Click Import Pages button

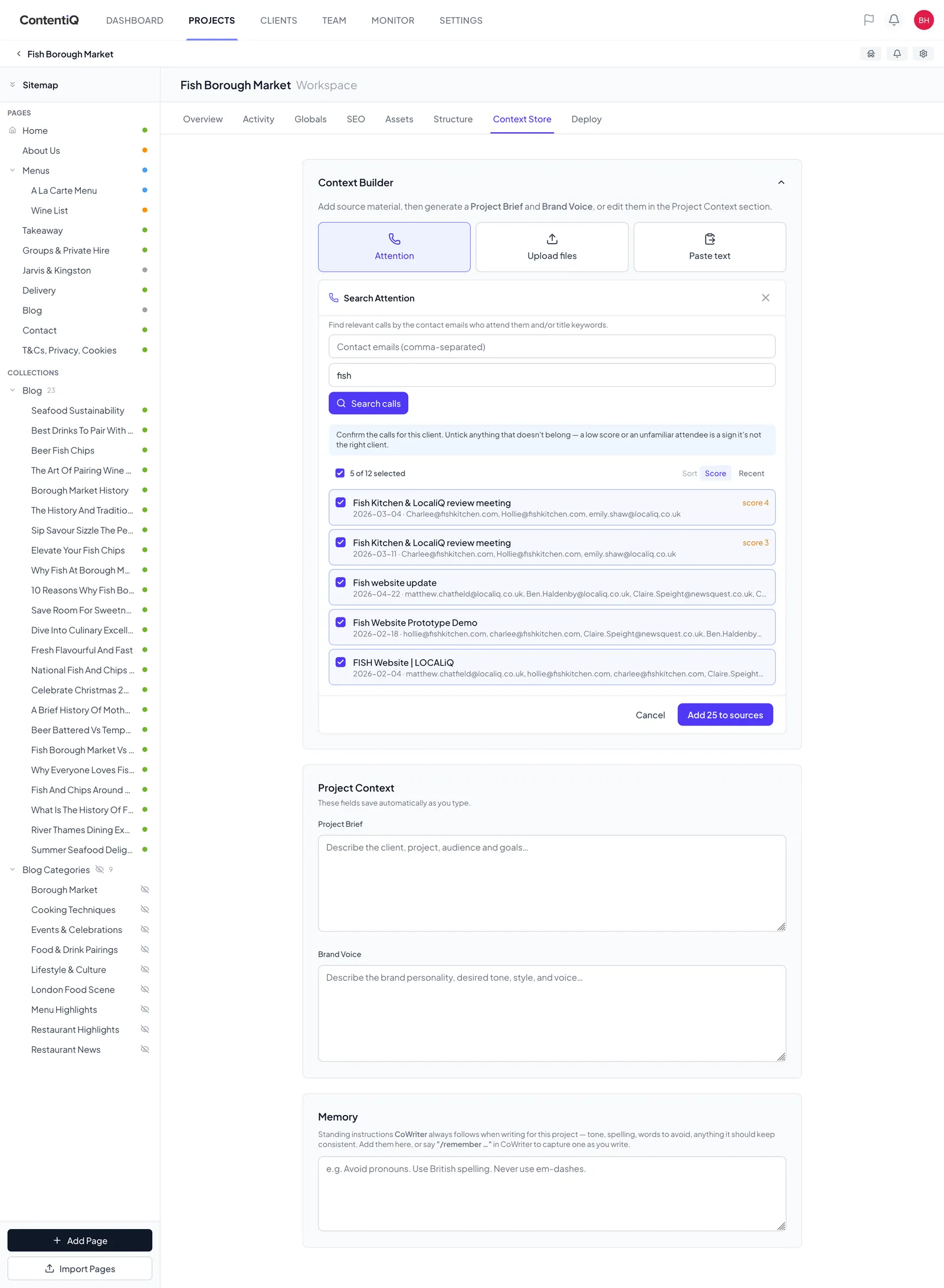pos(80,1269)
